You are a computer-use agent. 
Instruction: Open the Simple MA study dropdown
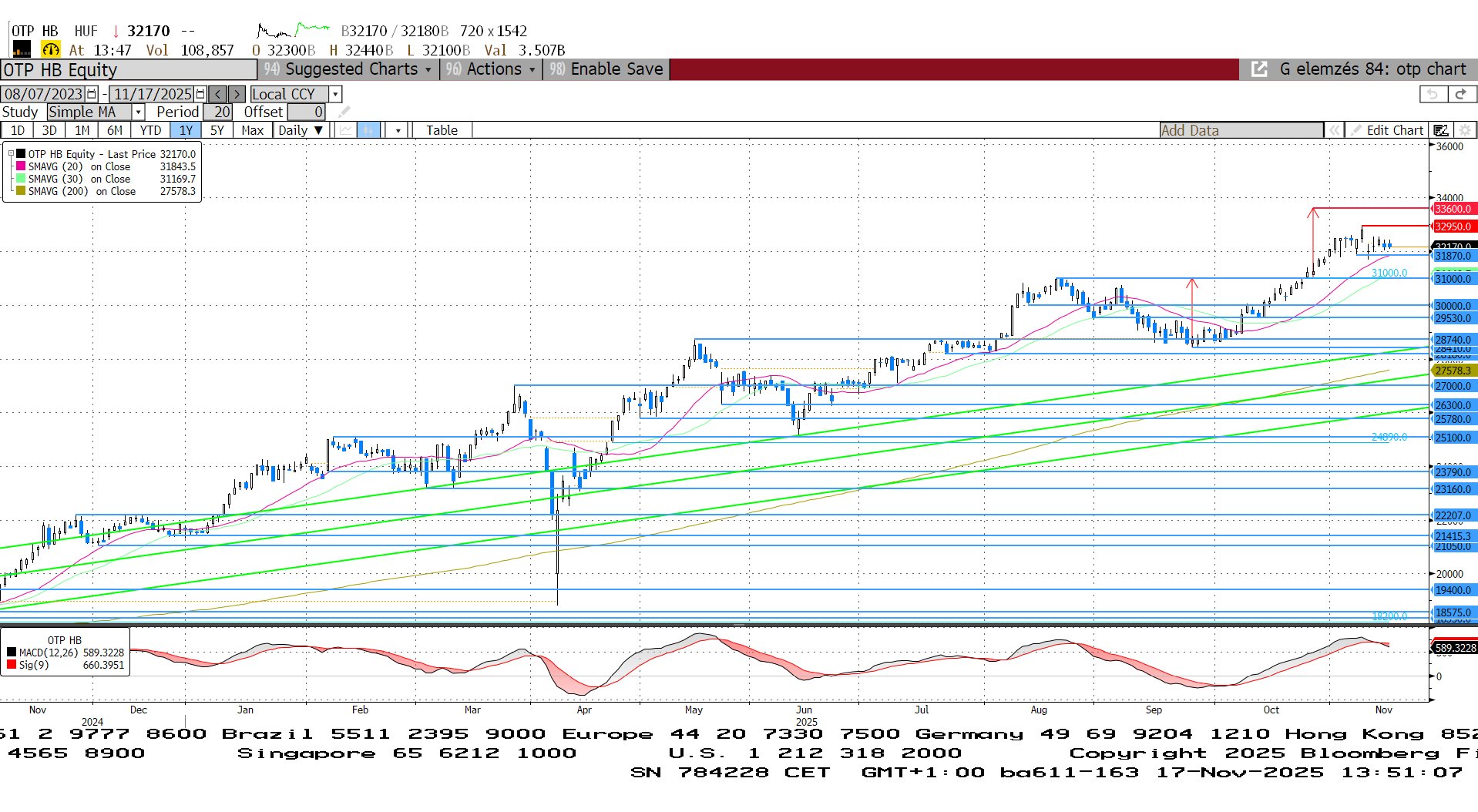[x=139, y=112]
